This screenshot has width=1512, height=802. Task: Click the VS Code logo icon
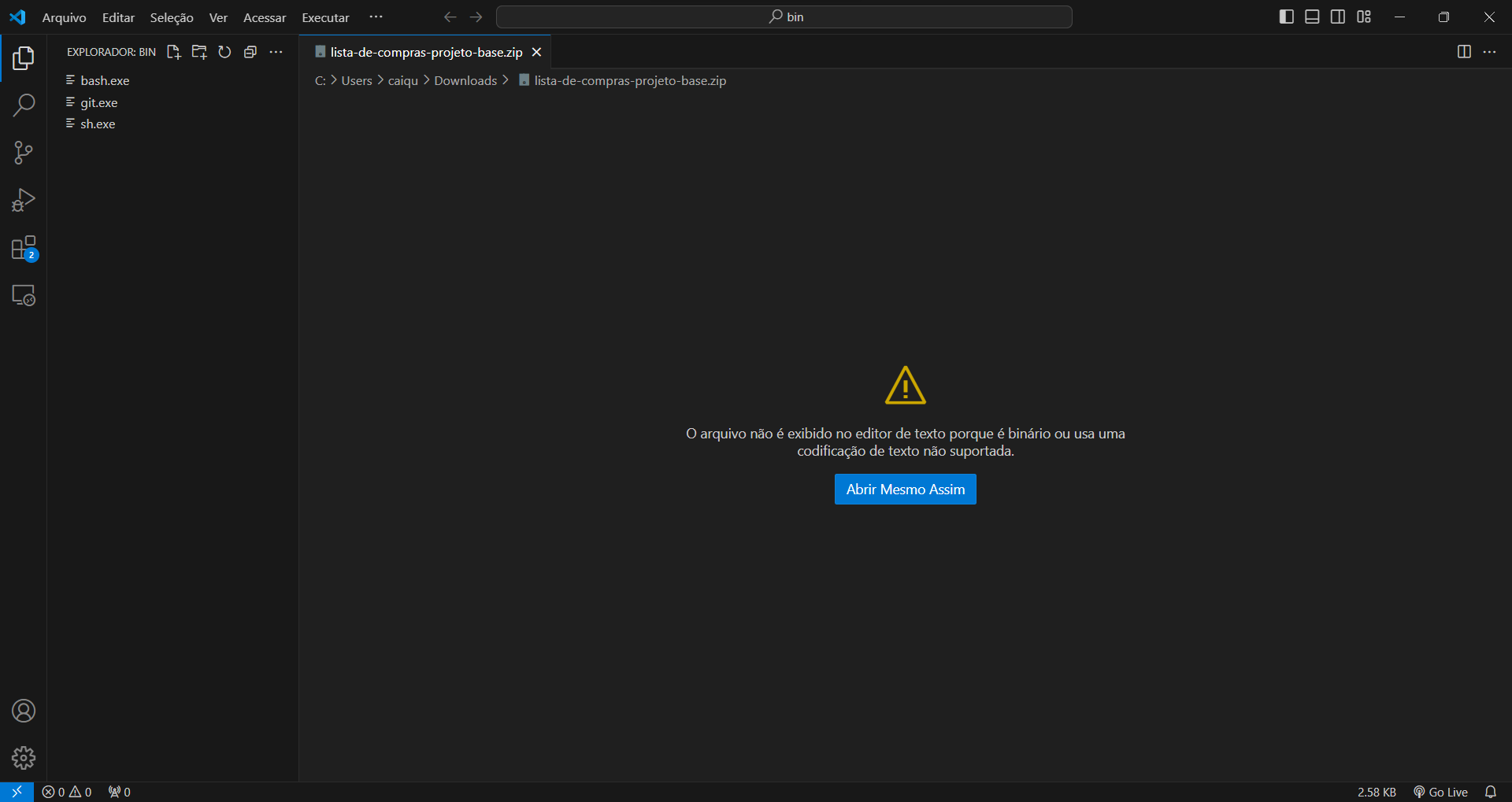pyautogui.click(x=17, y=17)
